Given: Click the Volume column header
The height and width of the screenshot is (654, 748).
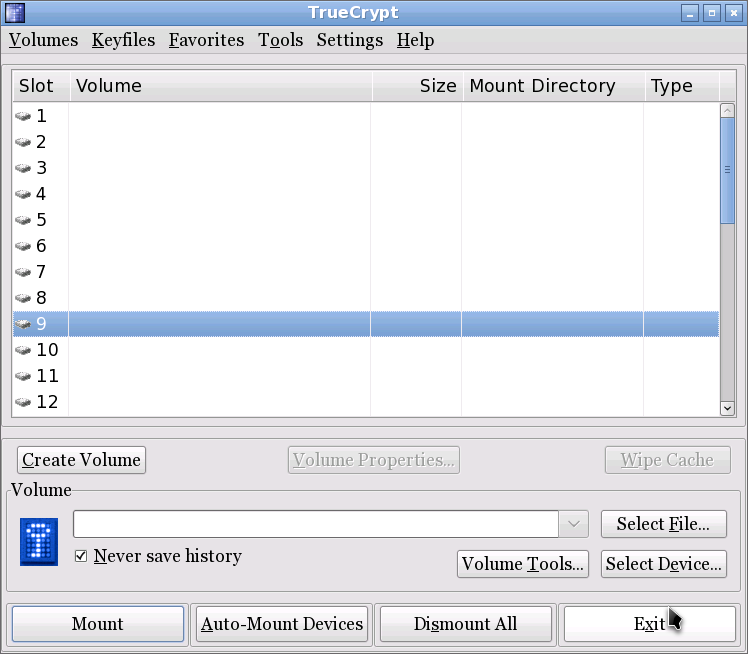Looking at the screenshot, I should click(x=221, y=86).
